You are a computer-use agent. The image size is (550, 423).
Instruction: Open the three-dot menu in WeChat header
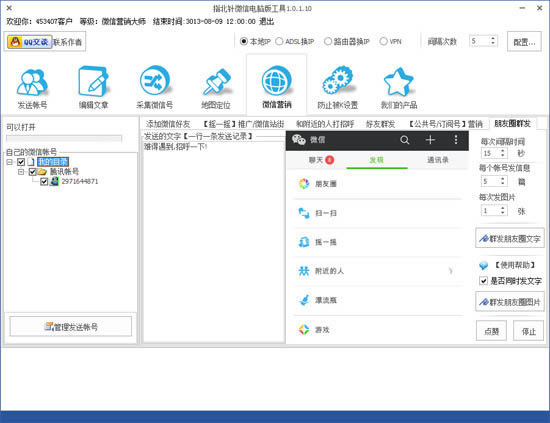tap(456, 140)
